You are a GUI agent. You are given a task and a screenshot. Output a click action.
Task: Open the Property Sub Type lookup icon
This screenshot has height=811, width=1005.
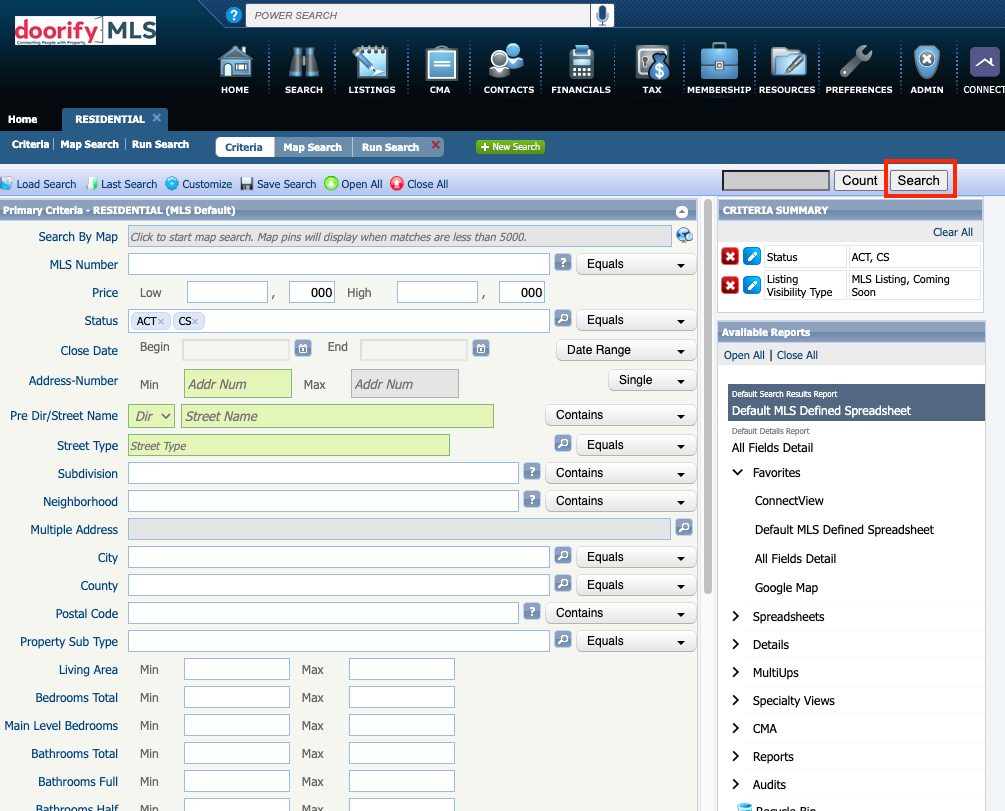pos(563,639)
